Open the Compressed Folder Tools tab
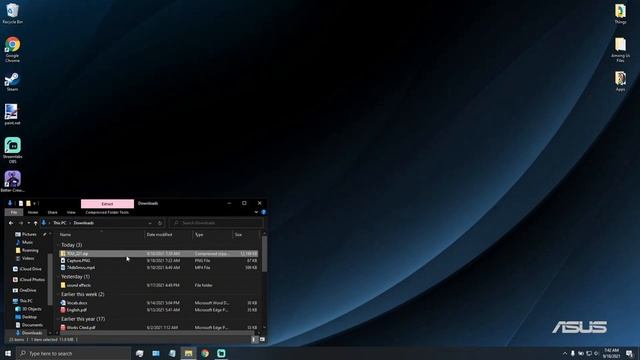Screen dimensions: 640x360 [x=107, y=212]
